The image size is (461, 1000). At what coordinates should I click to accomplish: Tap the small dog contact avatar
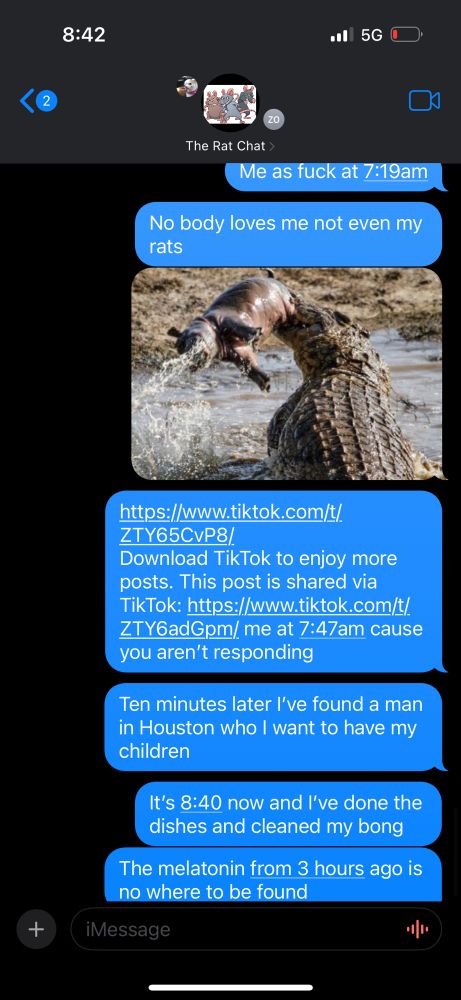click(187, 86)
